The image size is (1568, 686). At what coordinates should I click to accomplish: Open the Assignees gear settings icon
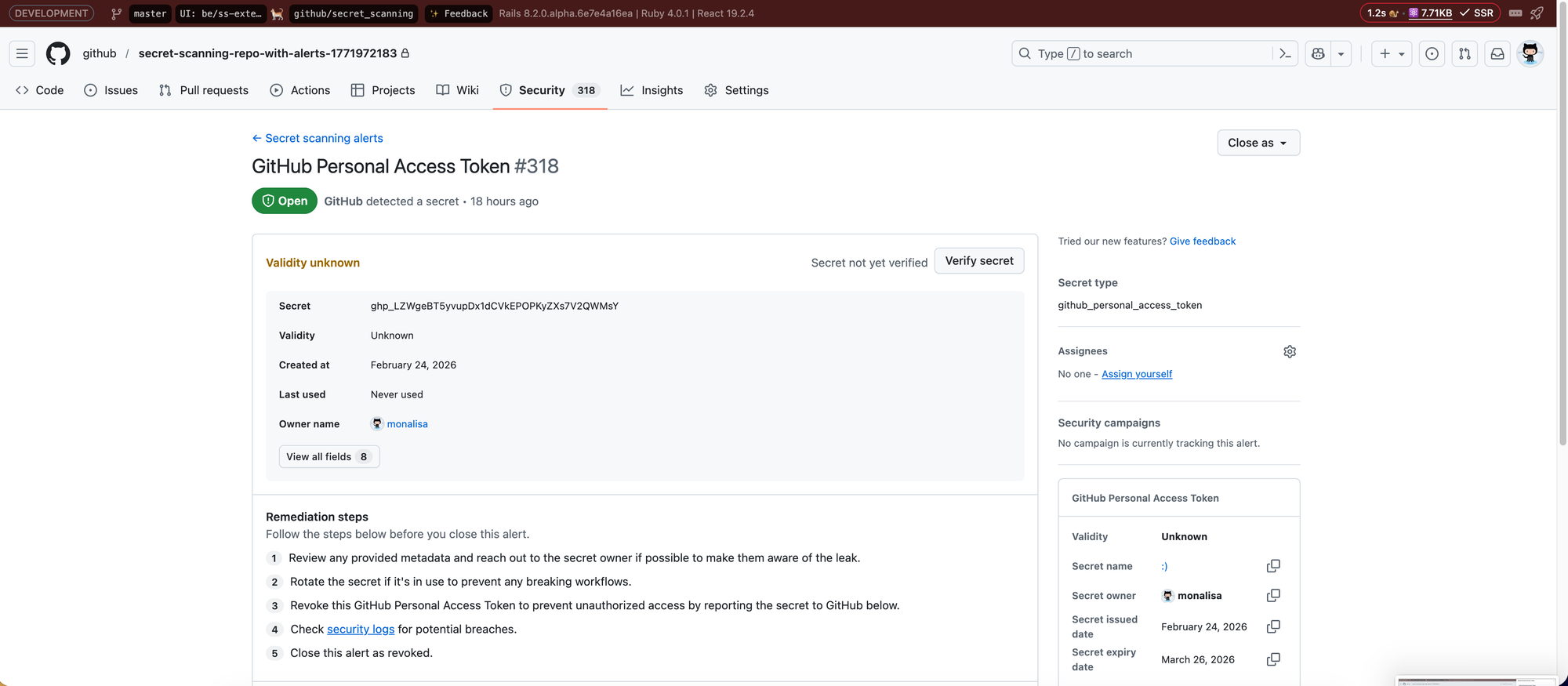(x=1290, y=351)
